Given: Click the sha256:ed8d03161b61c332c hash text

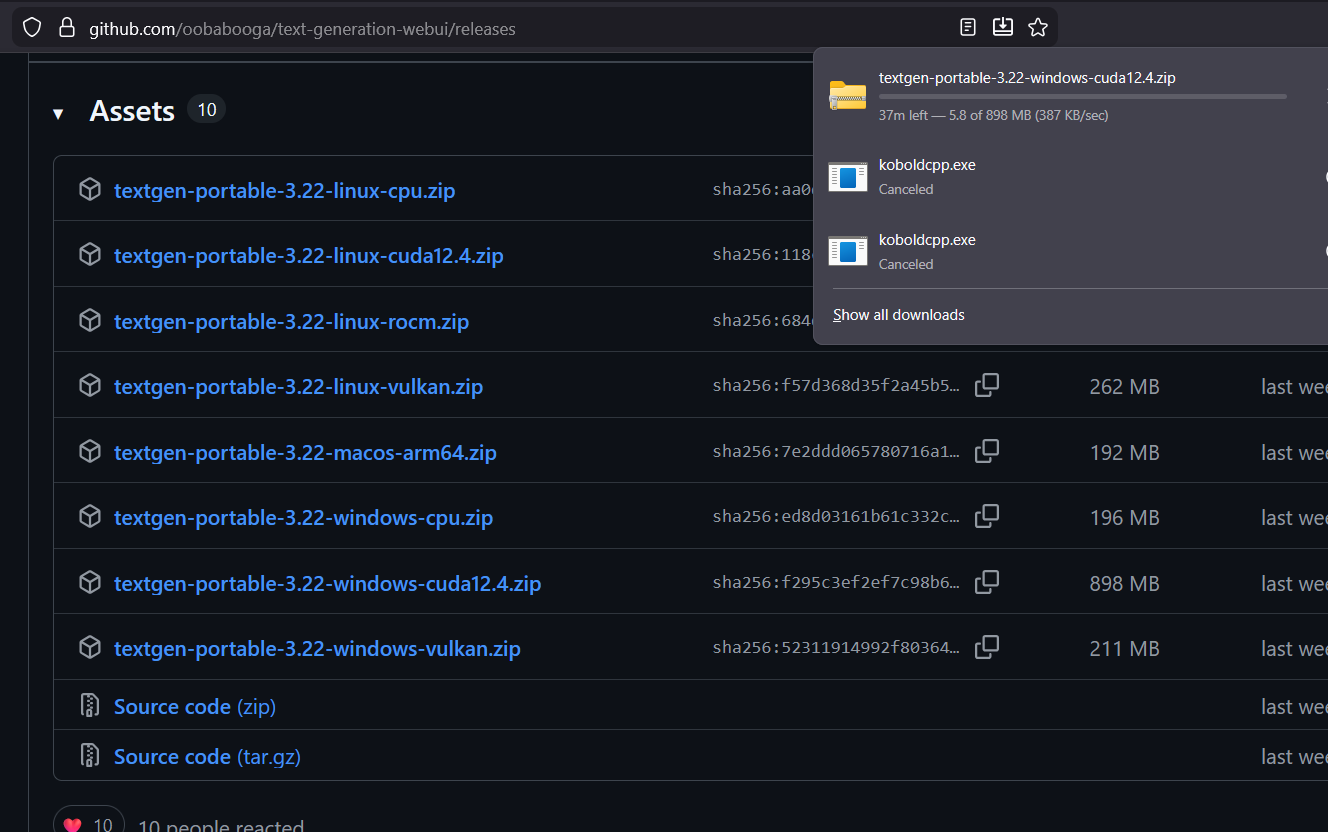Looking at the screenshot, I should (x=836, y=518).
